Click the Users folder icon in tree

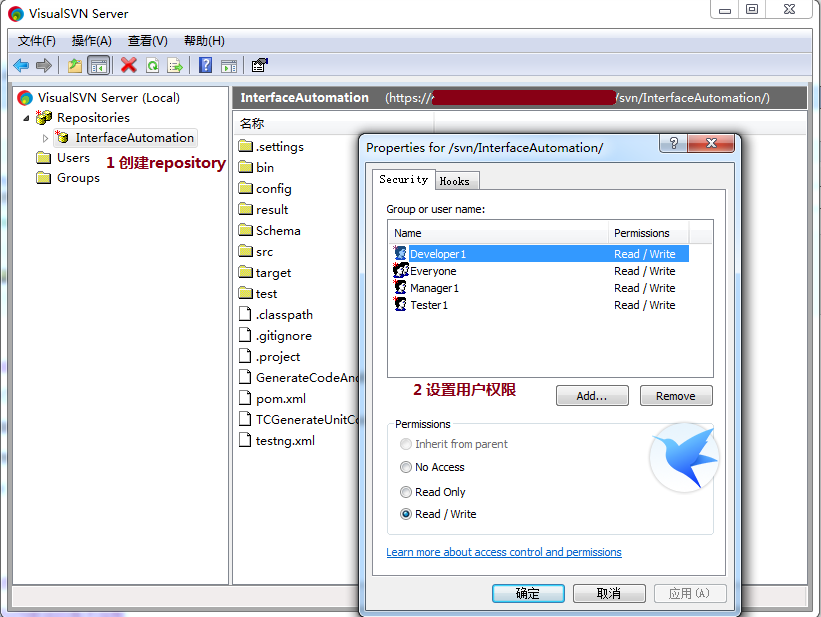[43, 158]
